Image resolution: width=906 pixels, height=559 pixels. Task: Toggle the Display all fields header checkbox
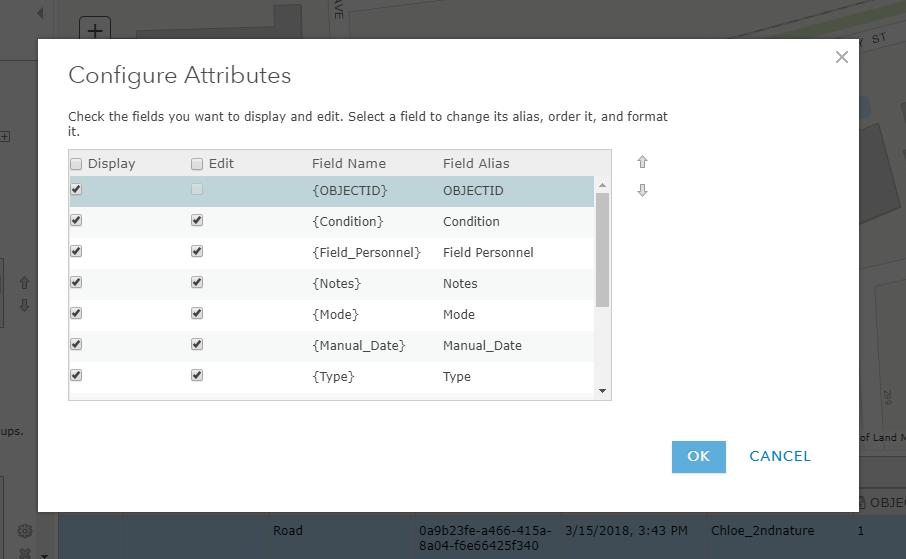pos(77,164)
